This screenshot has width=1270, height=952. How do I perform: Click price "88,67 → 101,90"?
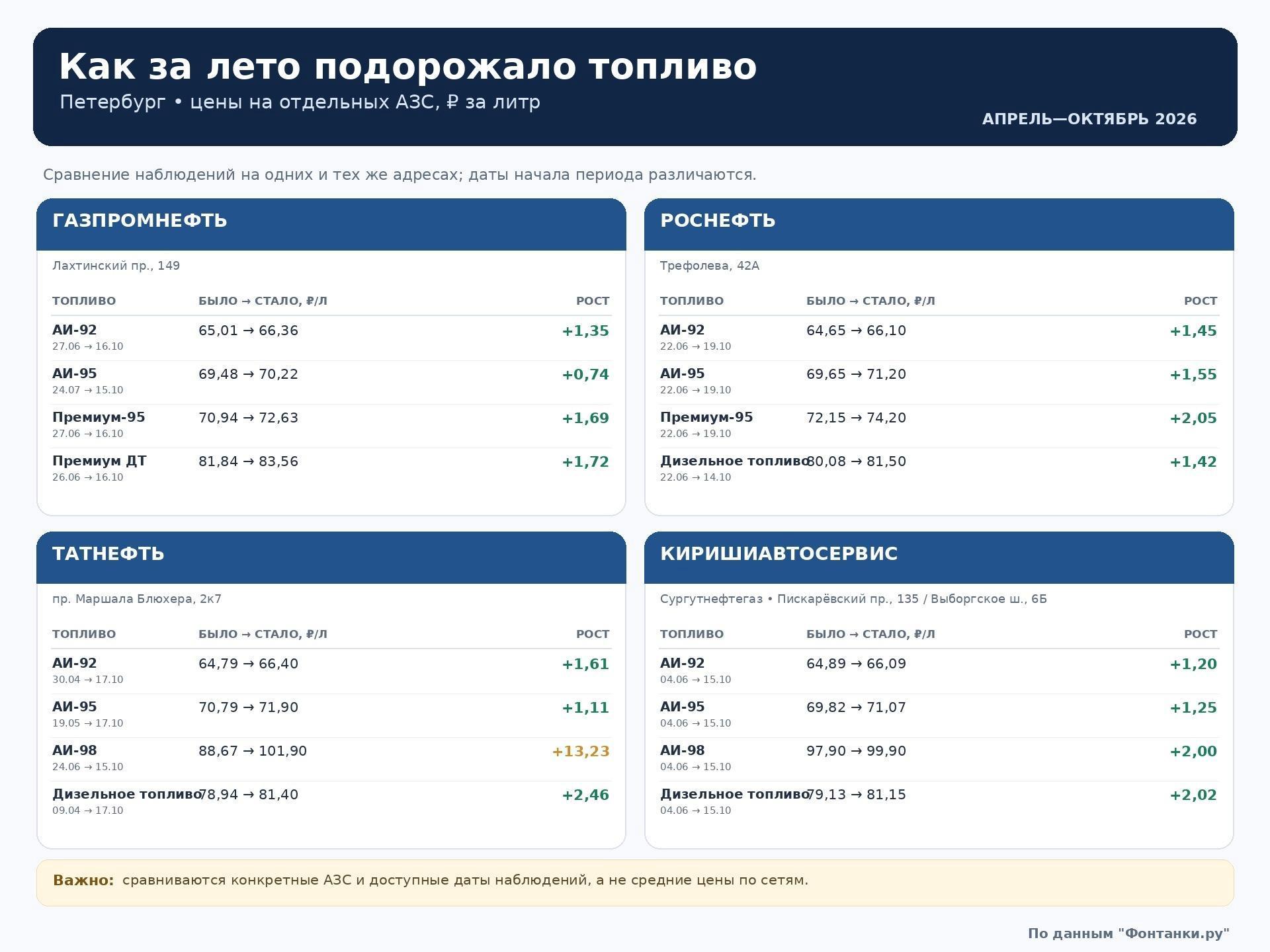[253, 751]
